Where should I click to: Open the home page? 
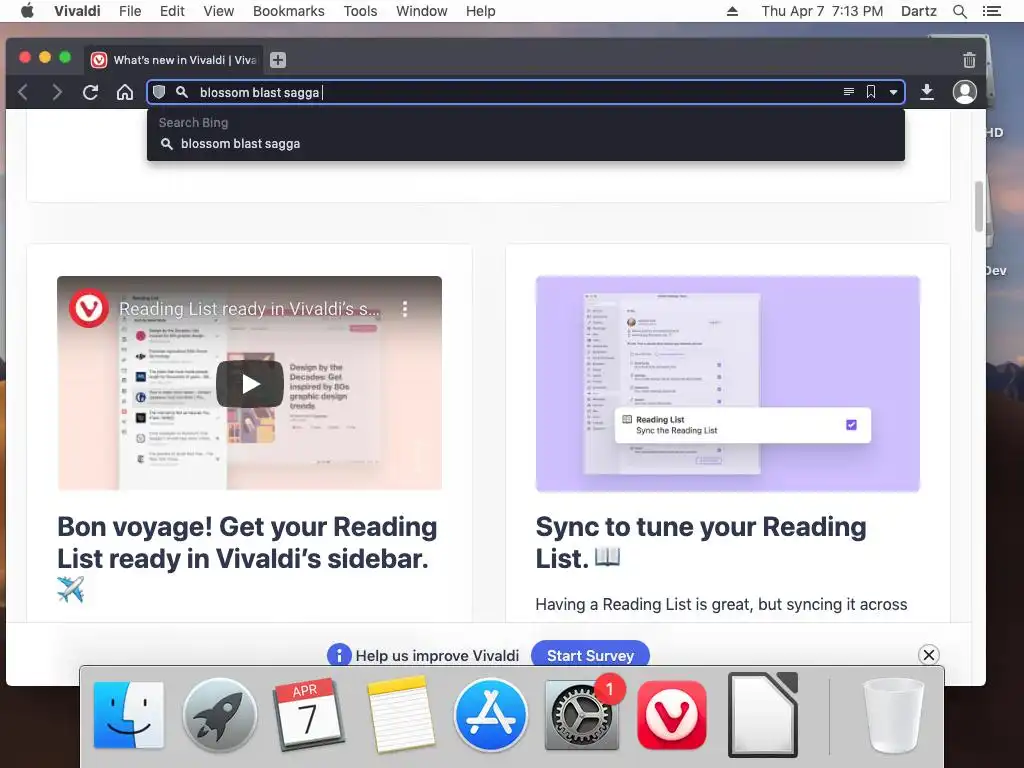pos(125,92)
